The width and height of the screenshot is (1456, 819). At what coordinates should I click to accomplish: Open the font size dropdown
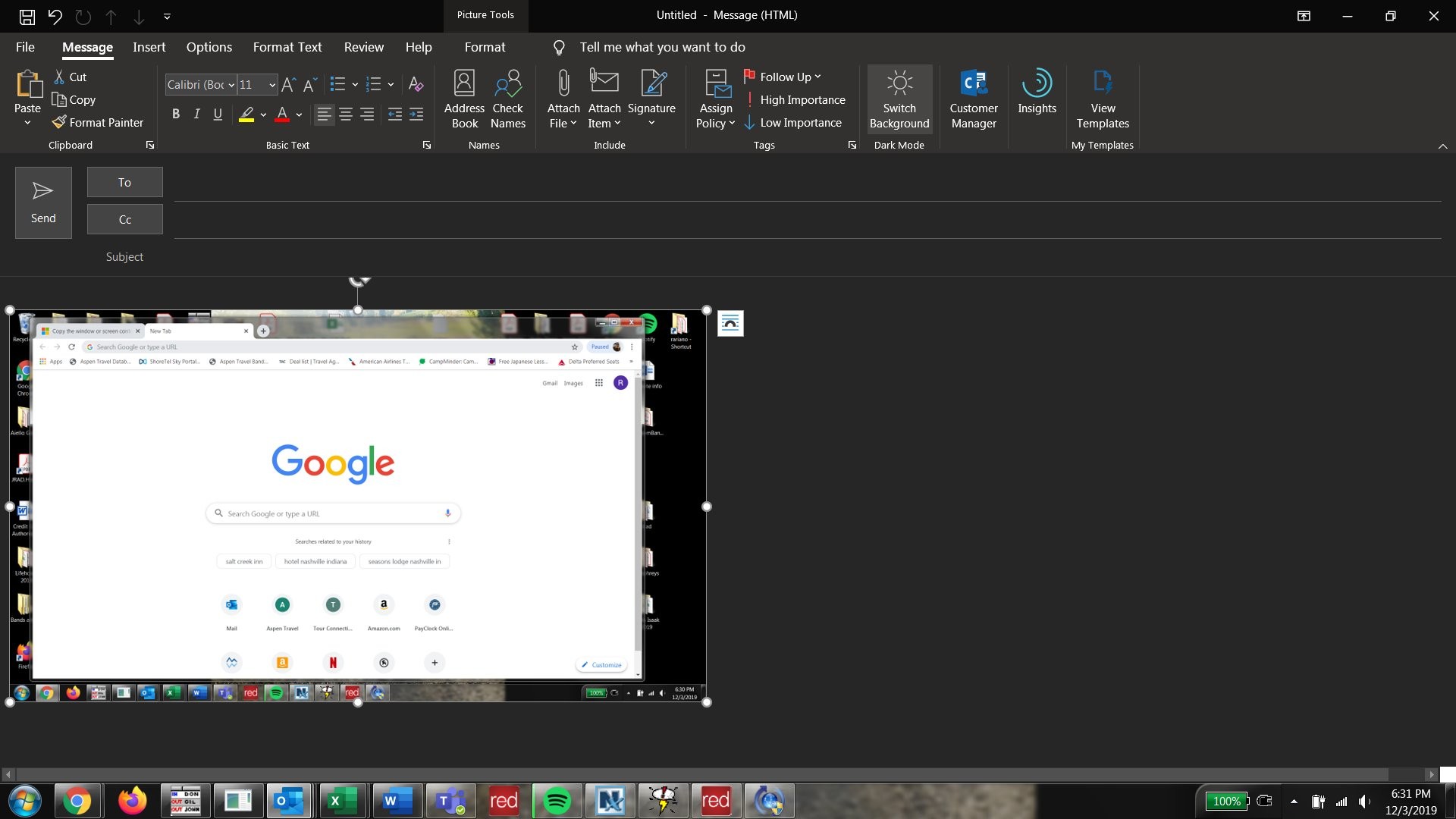(x=271, y=85)
